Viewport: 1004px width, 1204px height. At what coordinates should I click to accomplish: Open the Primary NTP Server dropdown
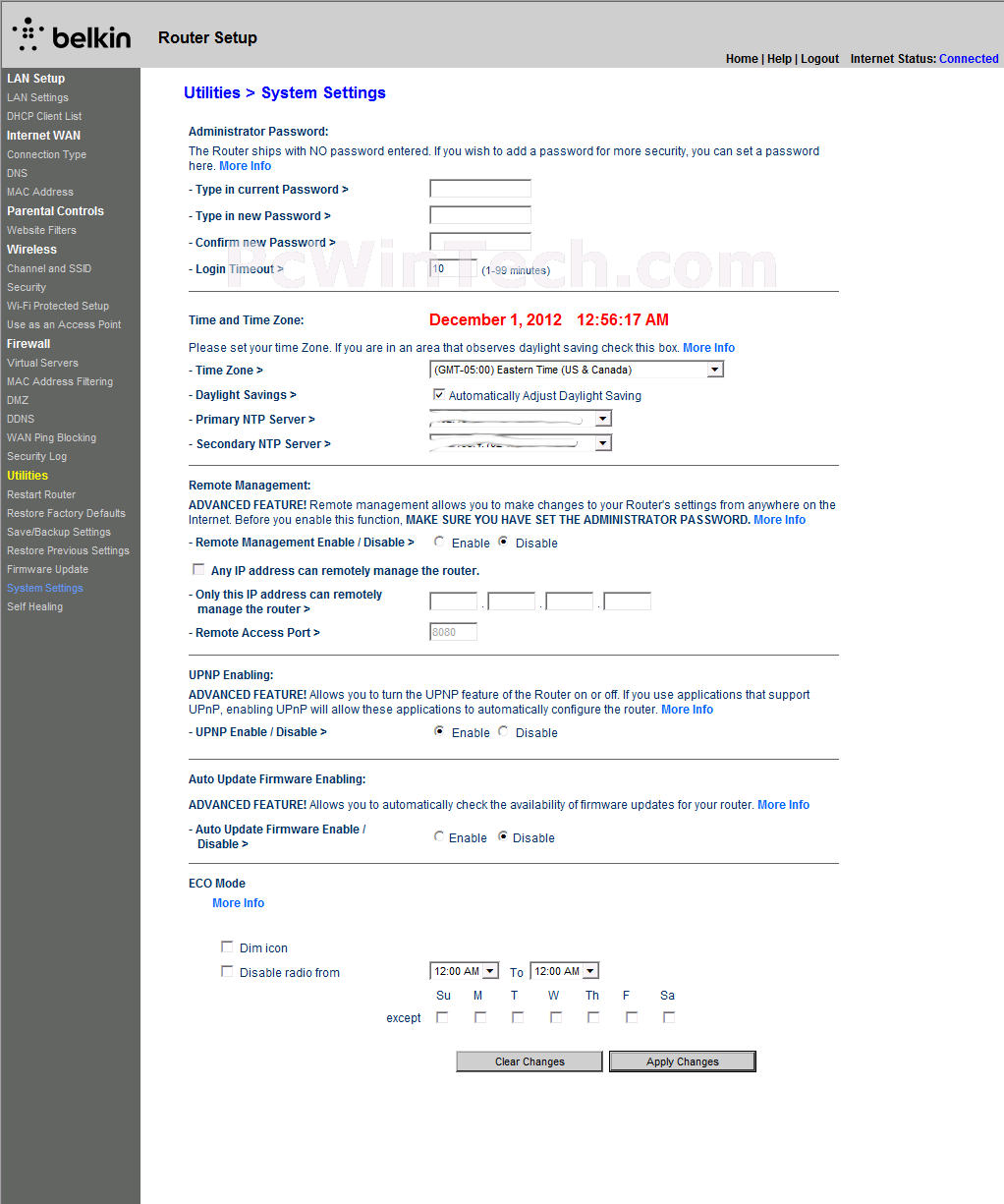click(521, 419)
